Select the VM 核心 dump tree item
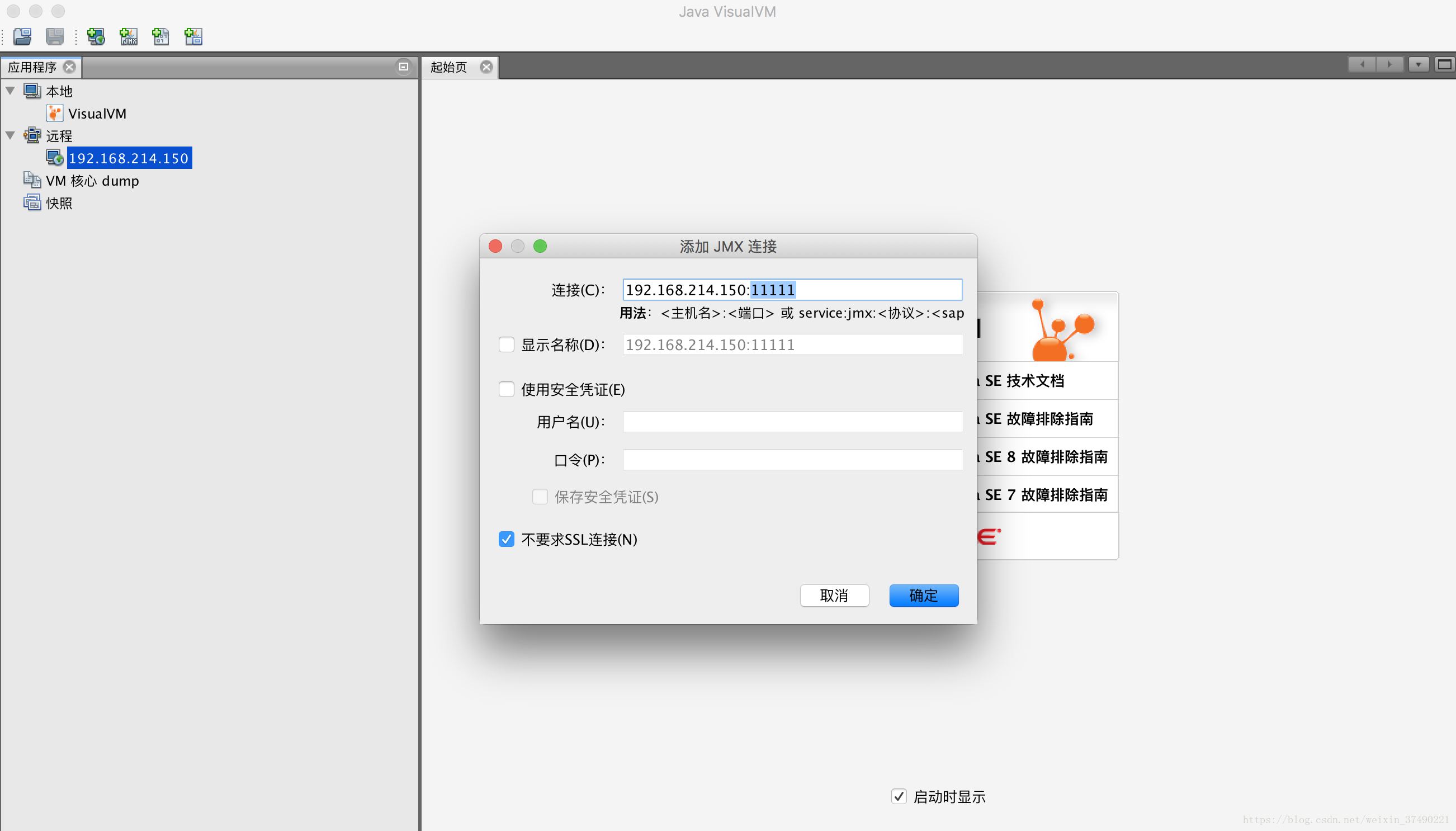The width and height of the screenshot is (1456, 831). pos(92,181)
